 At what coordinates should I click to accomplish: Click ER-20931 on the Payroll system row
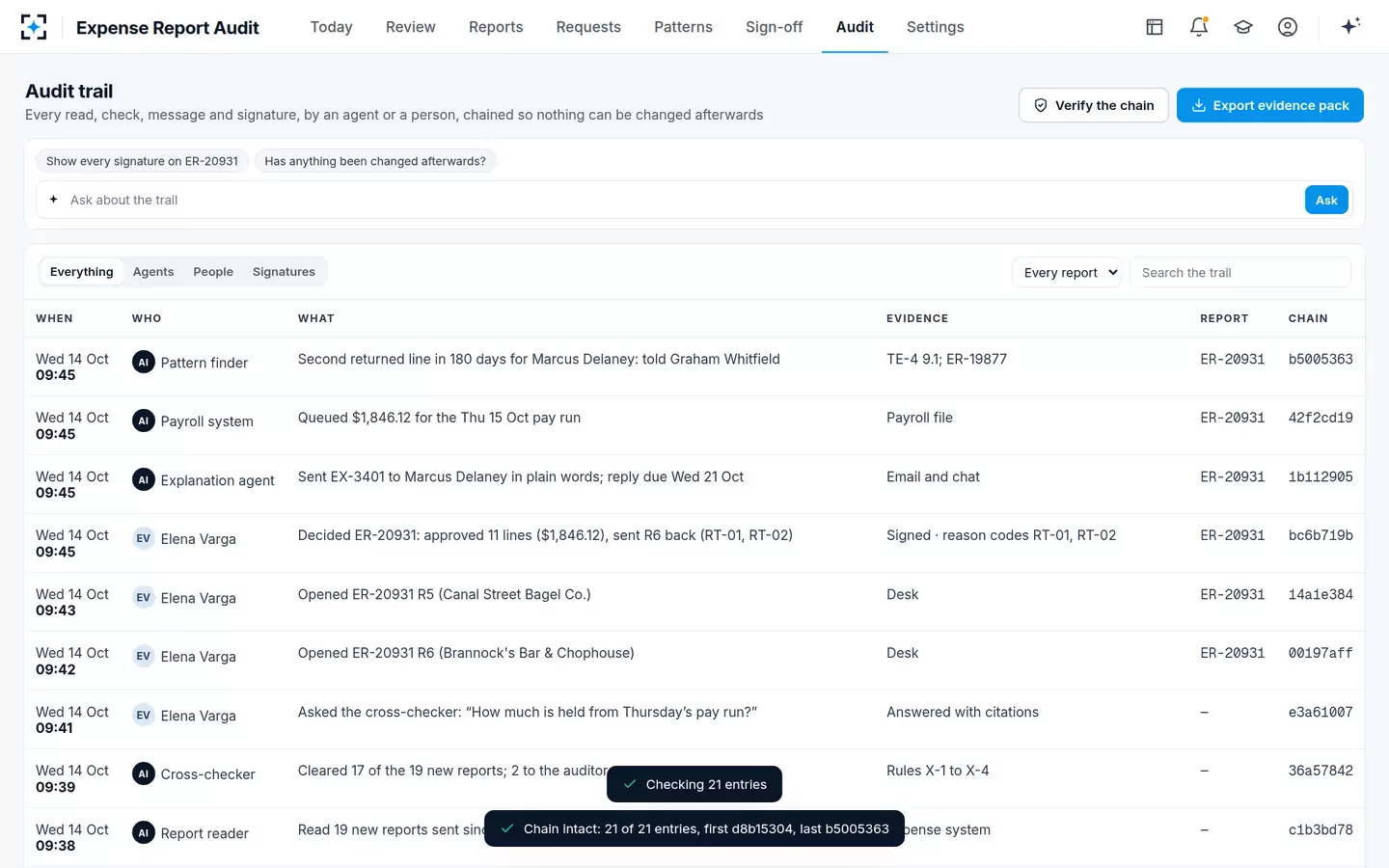pyautogui.click(x=1232, y=418)
